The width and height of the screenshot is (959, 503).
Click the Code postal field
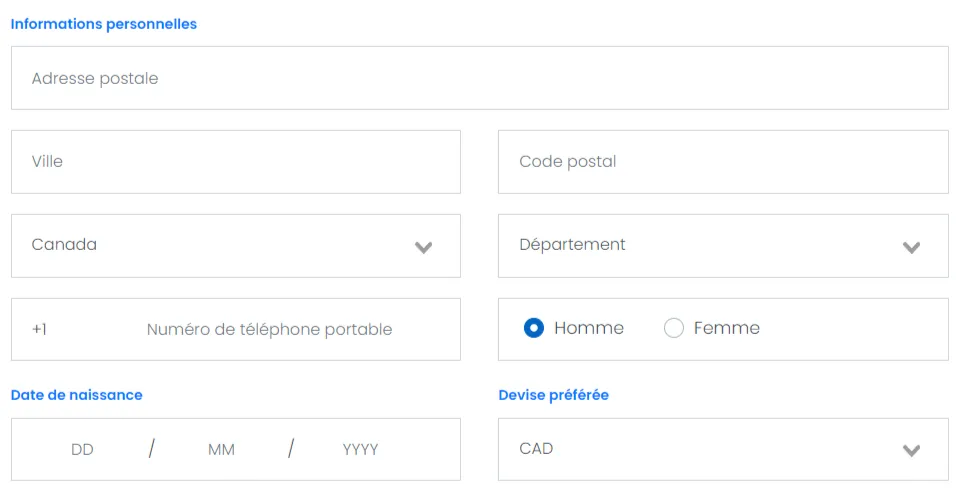[x=722, y=162]
